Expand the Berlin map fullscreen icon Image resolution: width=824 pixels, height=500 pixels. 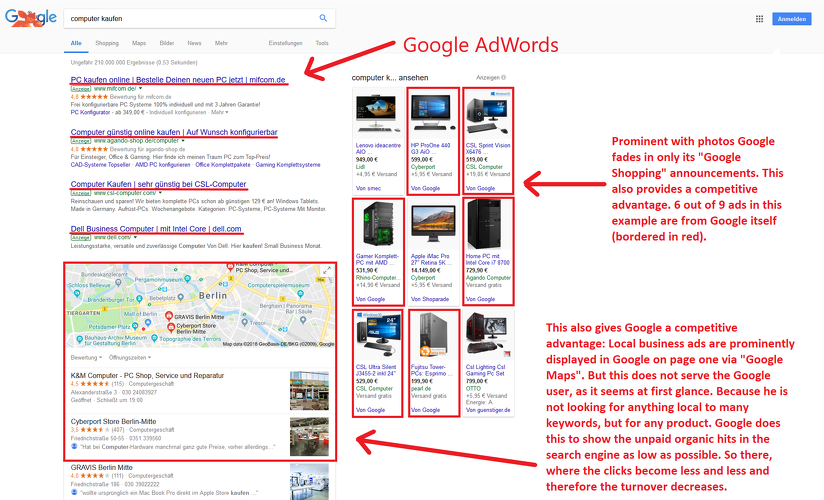click(x=327, y=270)
